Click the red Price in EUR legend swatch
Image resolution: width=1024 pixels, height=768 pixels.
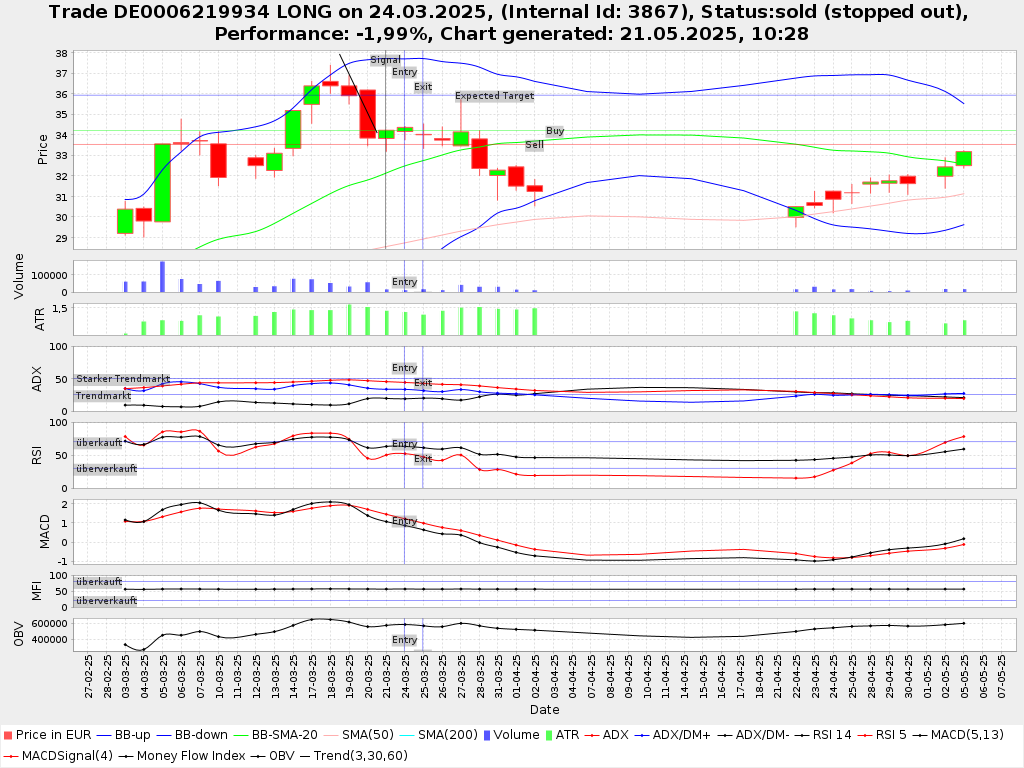coord(7,736)
